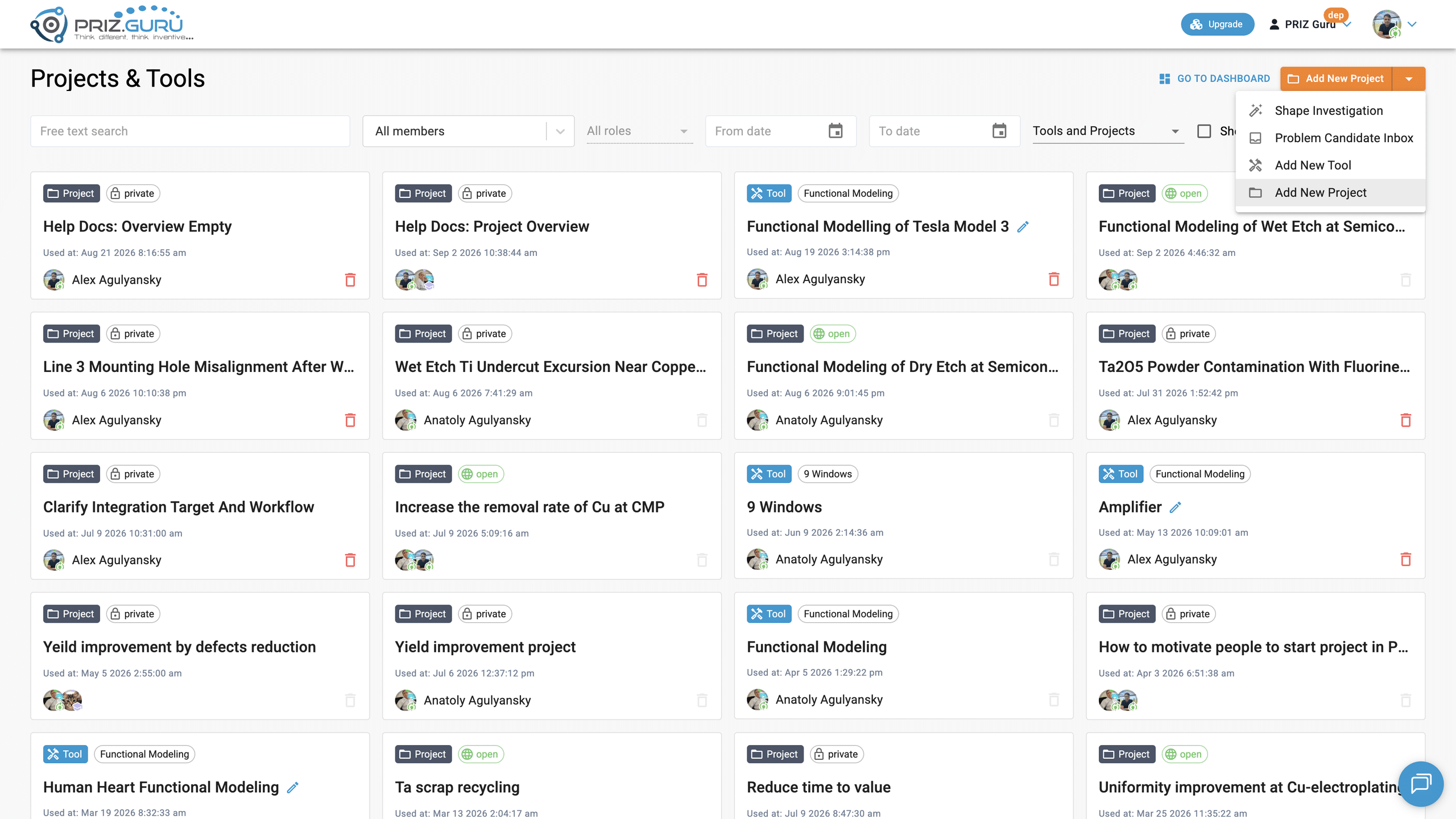1456x819 pixels.
Task: Edit the Tesla Model 3 tool title pencil
Action: (x=1023, y=227)
